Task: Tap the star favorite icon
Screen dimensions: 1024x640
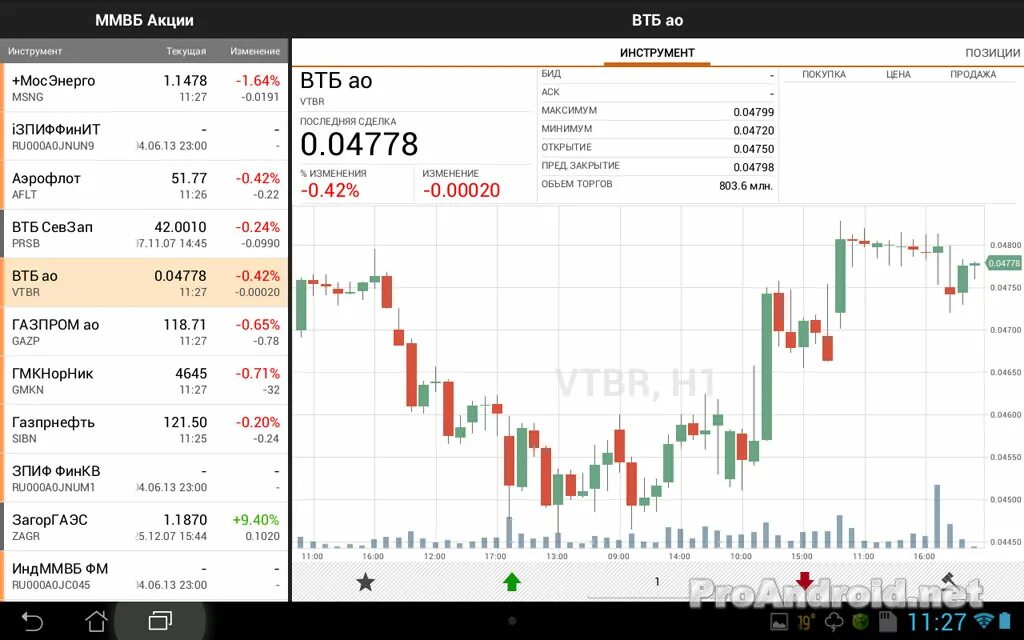Action: (365, 581)
